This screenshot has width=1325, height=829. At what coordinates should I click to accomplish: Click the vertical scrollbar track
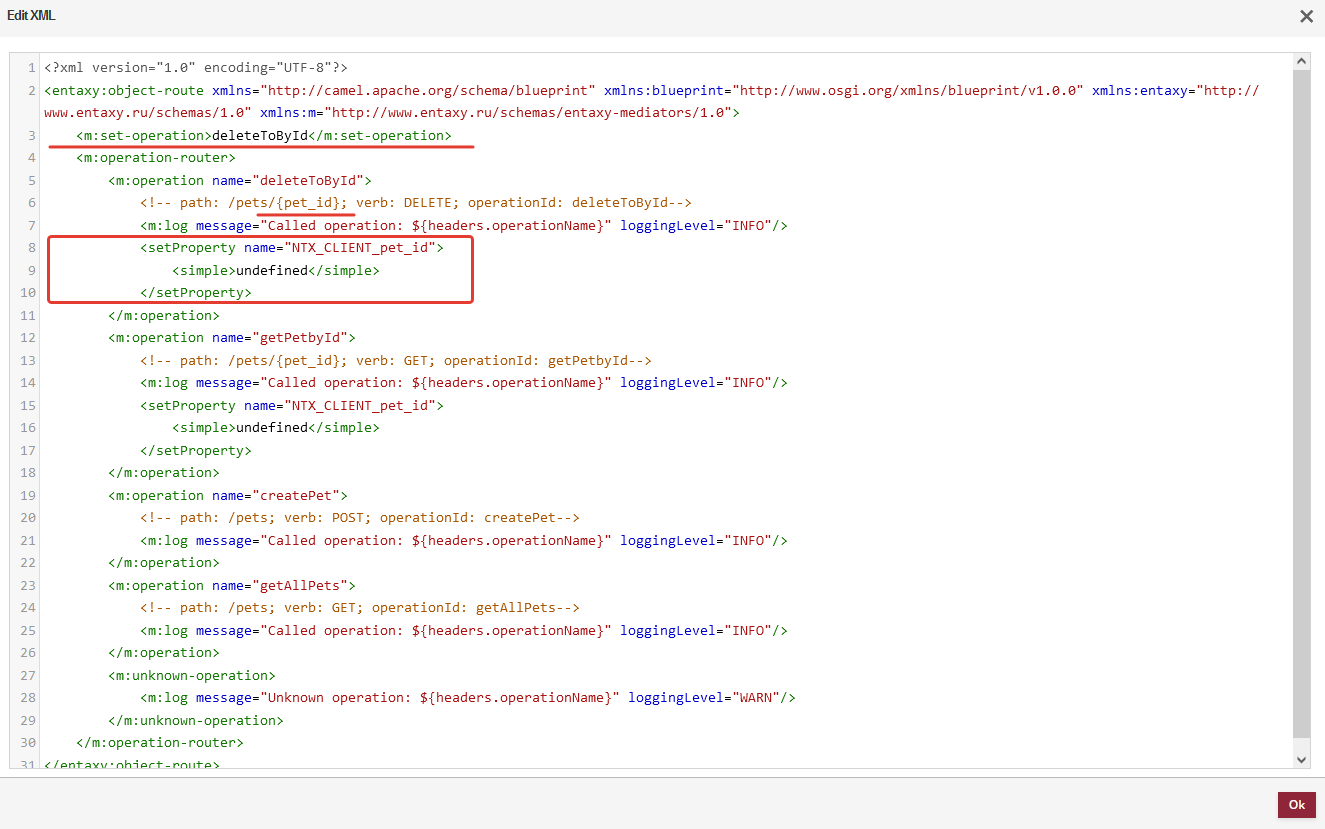1302,400
